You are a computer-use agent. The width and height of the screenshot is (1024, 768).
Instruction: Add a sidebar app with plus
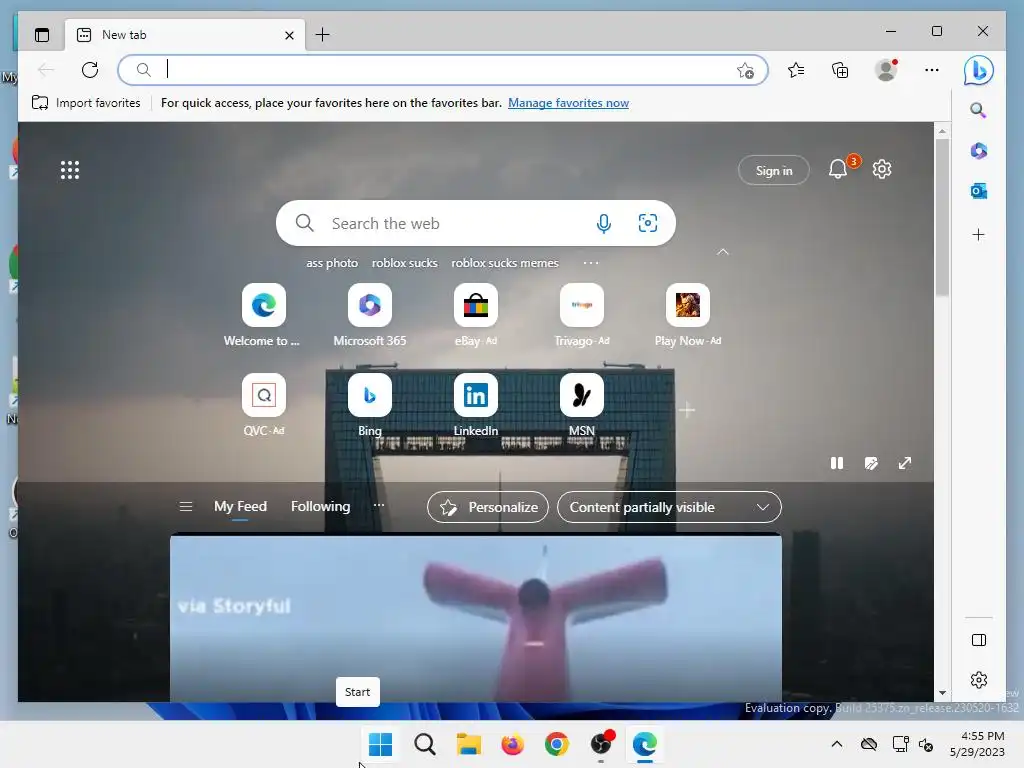click(978, 234)
